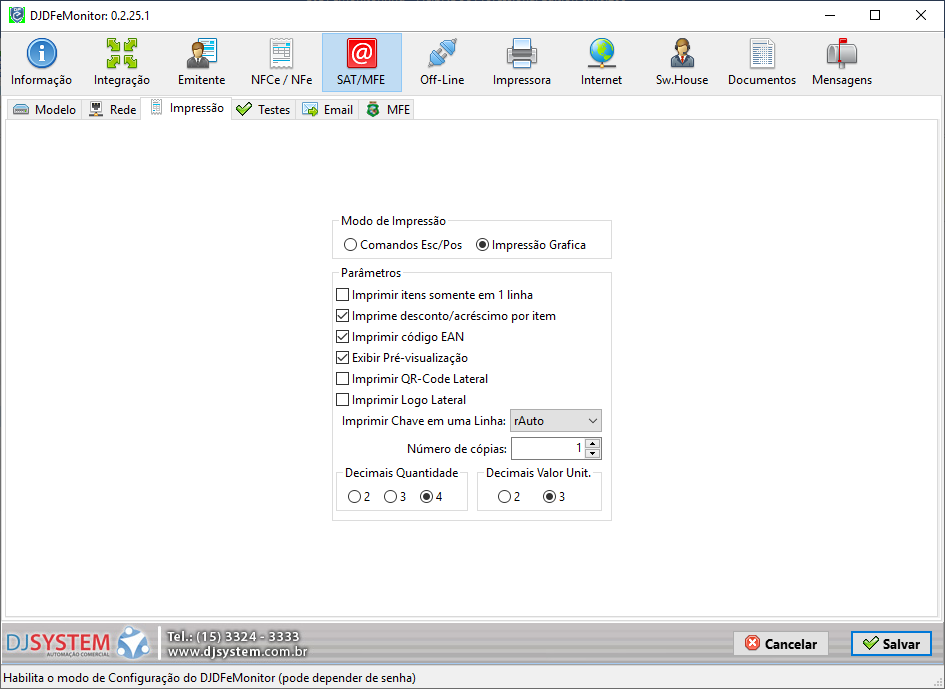The height and width of the screenshot is (689, 945).
Task: Open the Documentos icon
Action: (762, 62)
